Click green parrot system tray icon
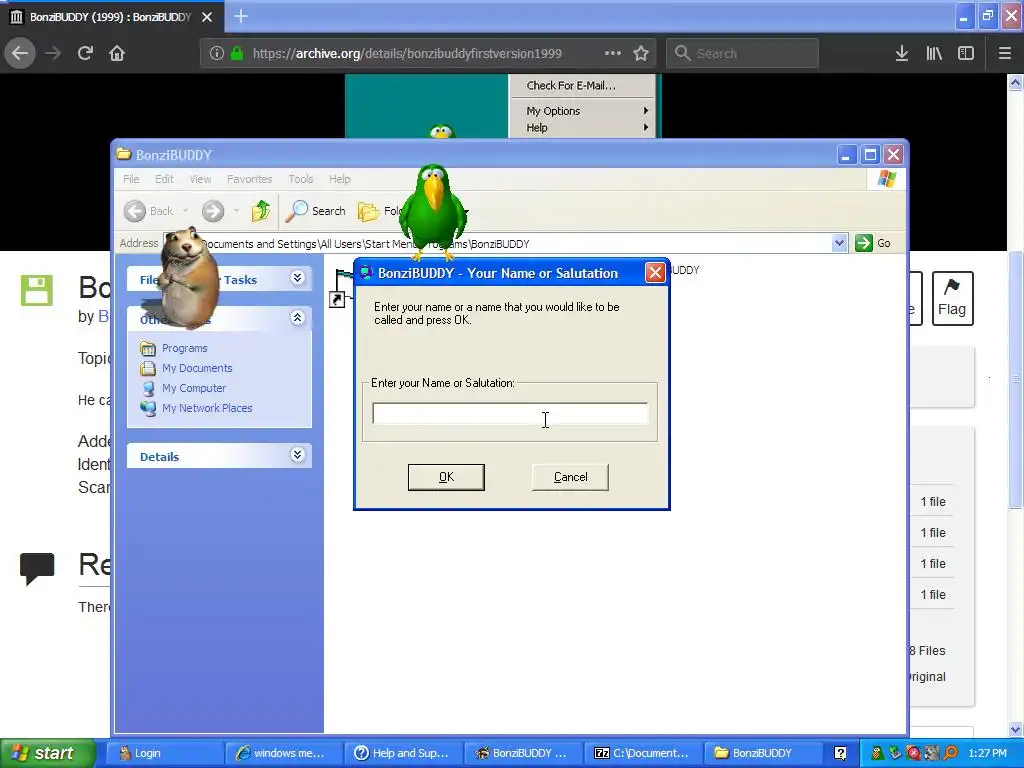Screen dimensions: 1024x768 click(x=876, y=753)
